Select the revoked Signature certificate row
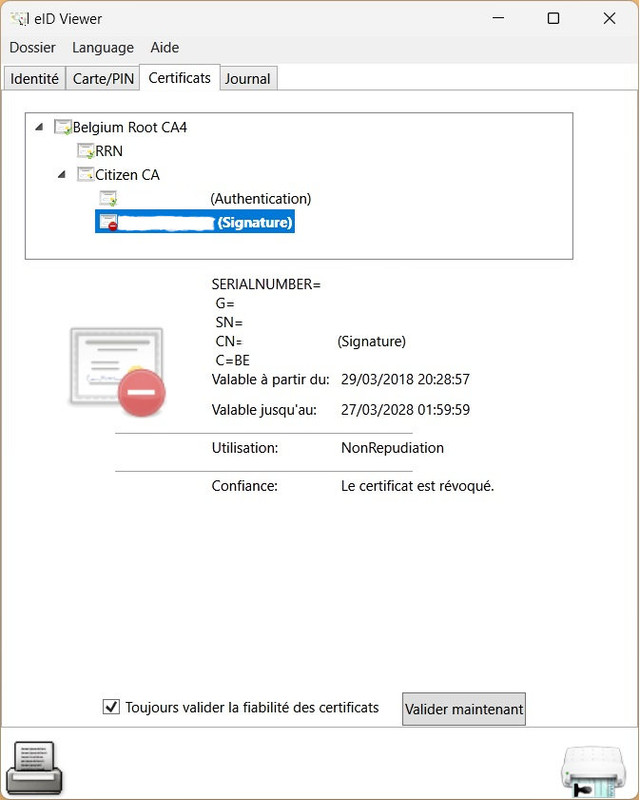 click(x=195, y=222)
